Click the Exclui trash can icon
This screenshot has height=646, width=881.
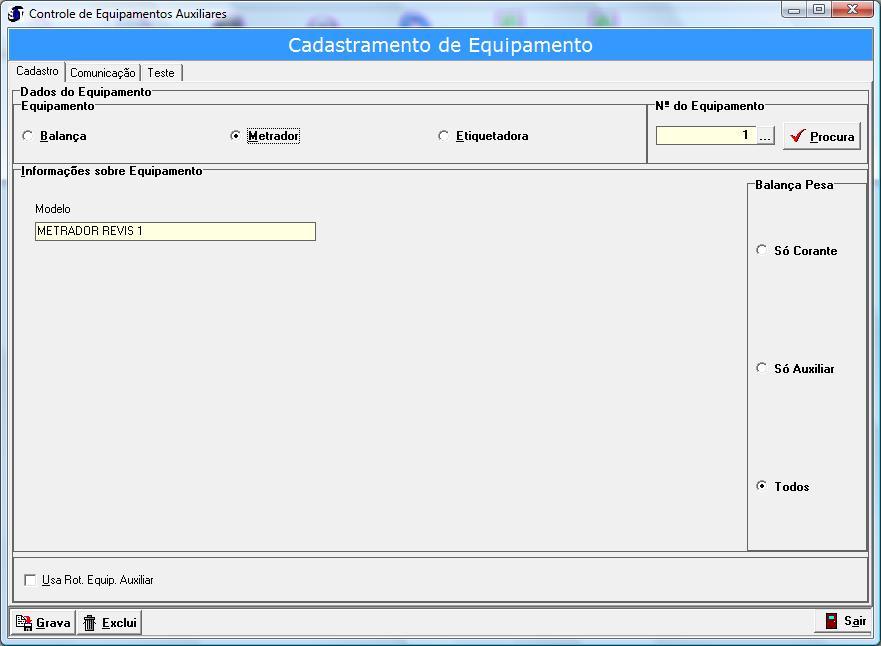tap(90, 622)
